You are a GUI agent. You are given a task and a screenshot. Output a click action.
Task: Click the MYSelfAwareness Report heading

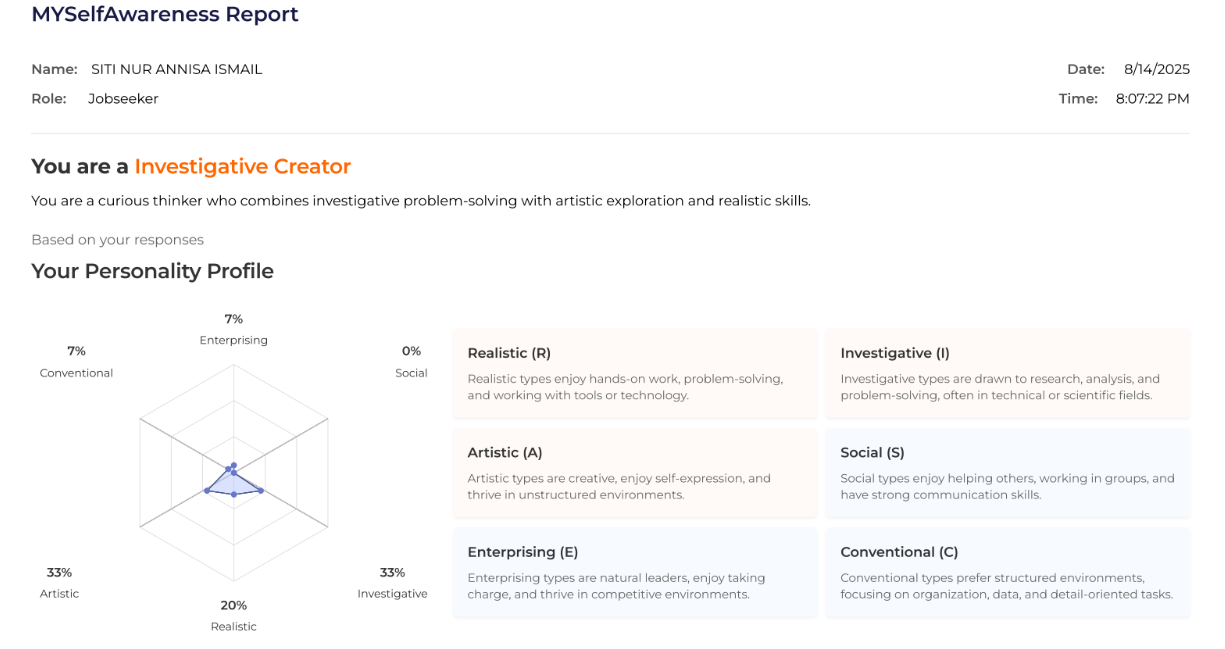pyautogui.click(x=165, y=15)
